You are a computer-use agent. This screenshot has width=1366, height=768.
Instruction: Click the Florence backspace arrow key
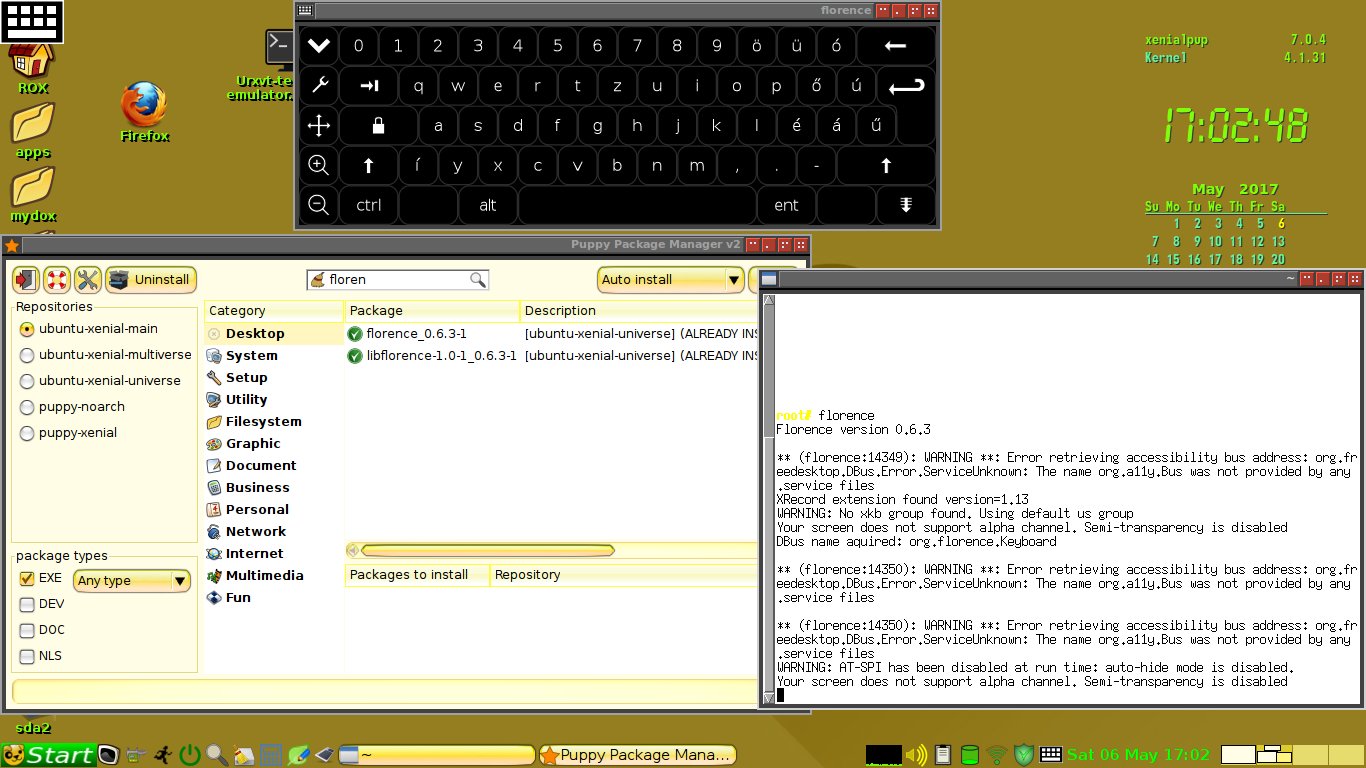[895, 45]
